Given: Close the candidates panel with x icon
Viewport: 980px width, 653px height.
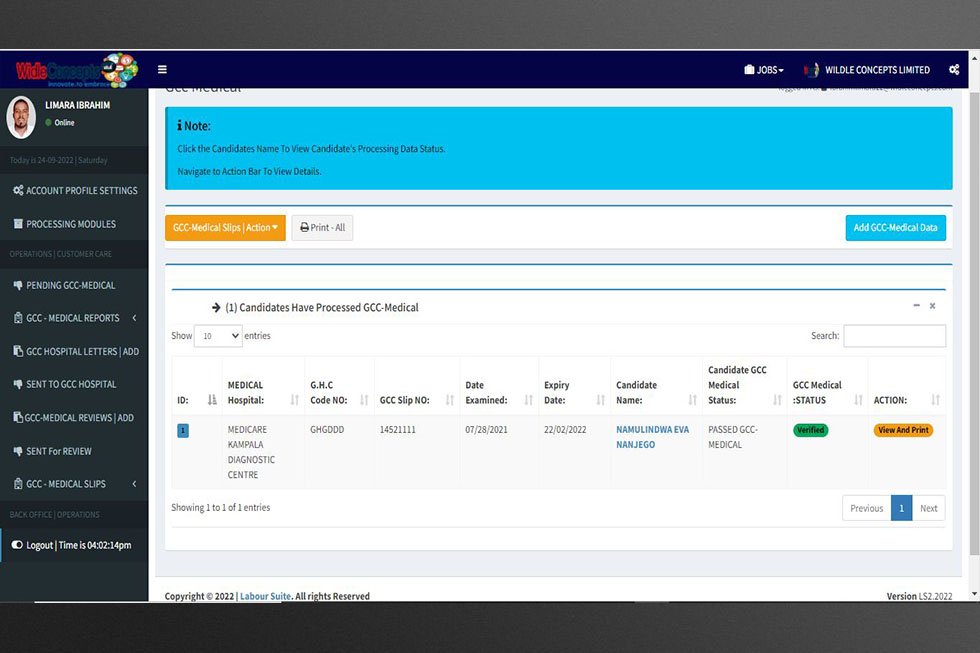Looking at the screenshot, I should tap(932, 306).
